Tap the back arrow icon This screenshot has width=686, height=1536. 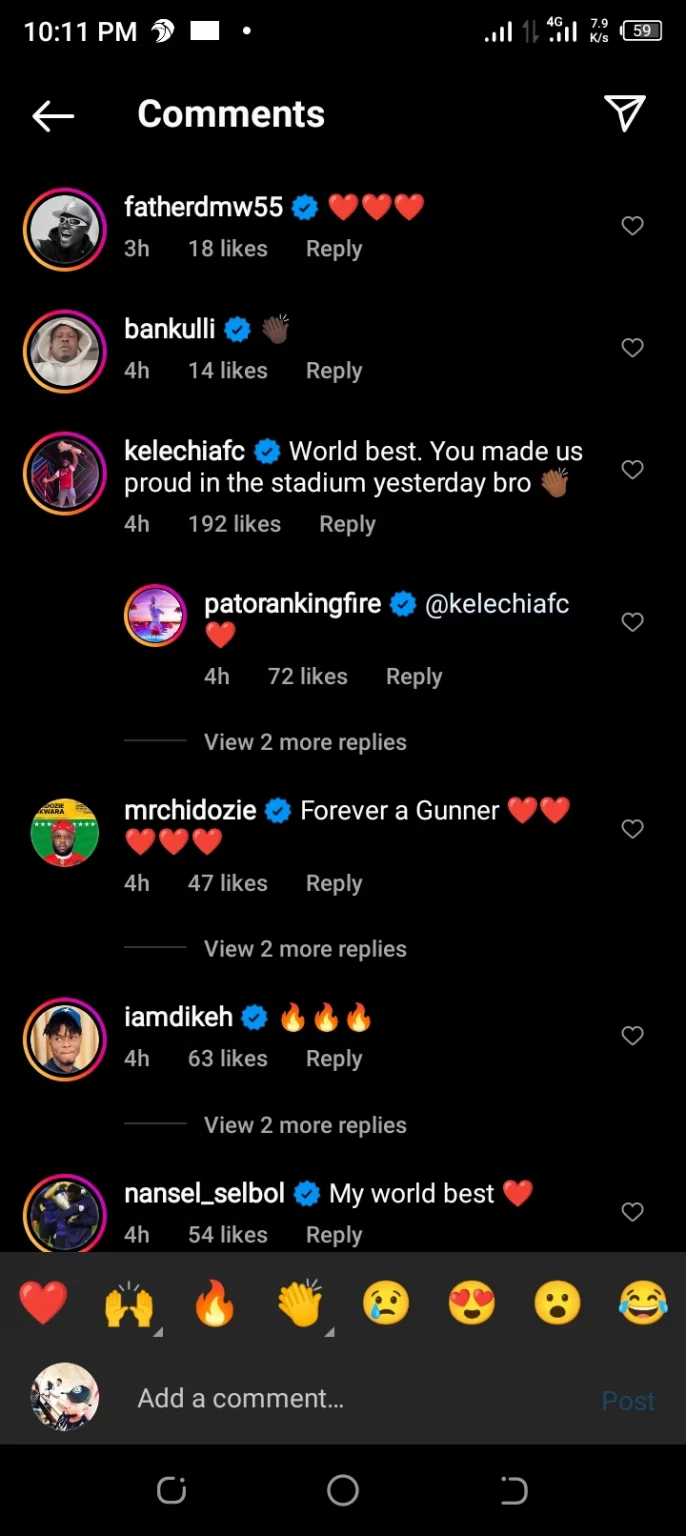click(x=53, y=116)
